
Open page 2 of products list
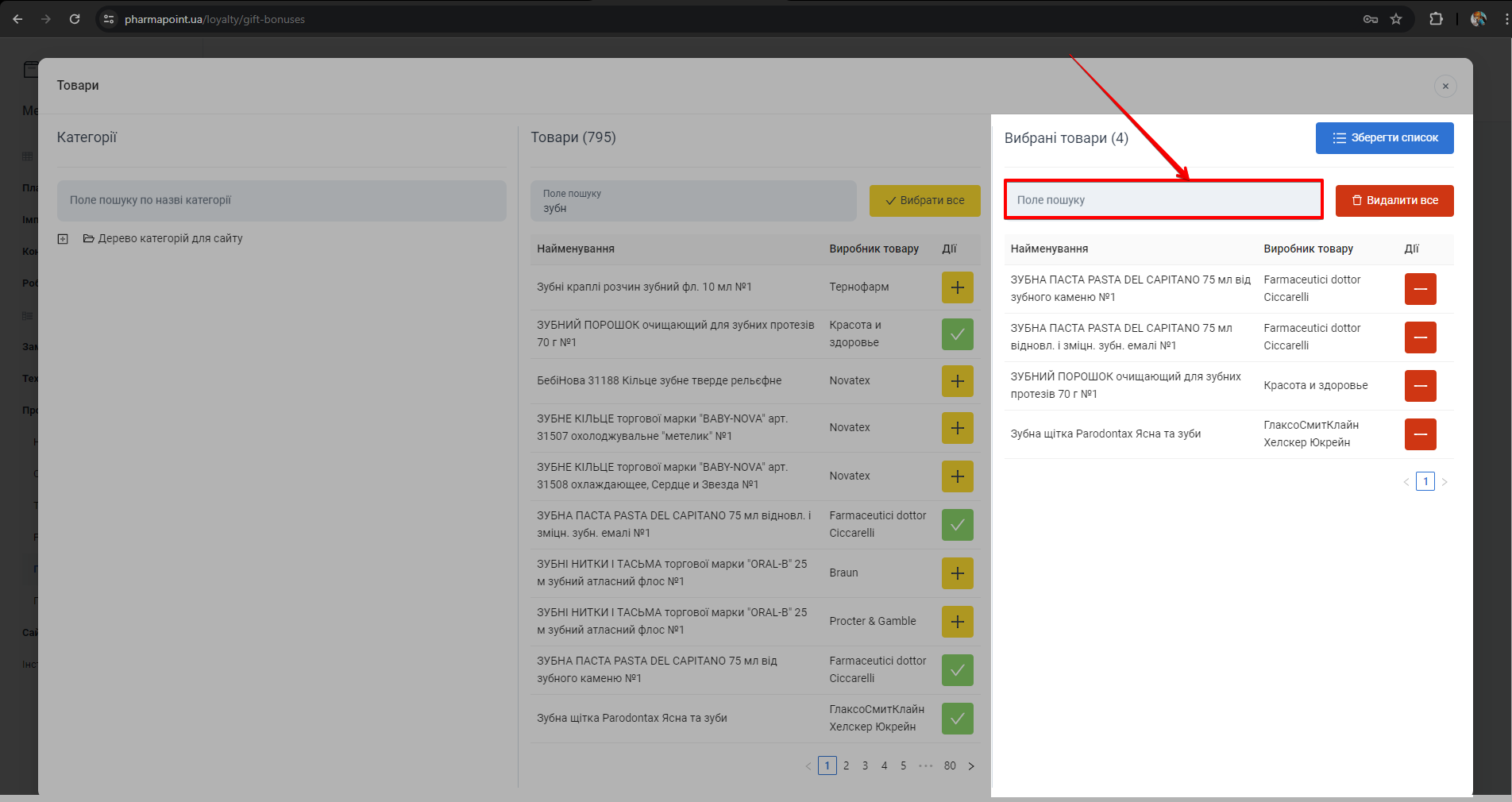[x=846, y=766]
